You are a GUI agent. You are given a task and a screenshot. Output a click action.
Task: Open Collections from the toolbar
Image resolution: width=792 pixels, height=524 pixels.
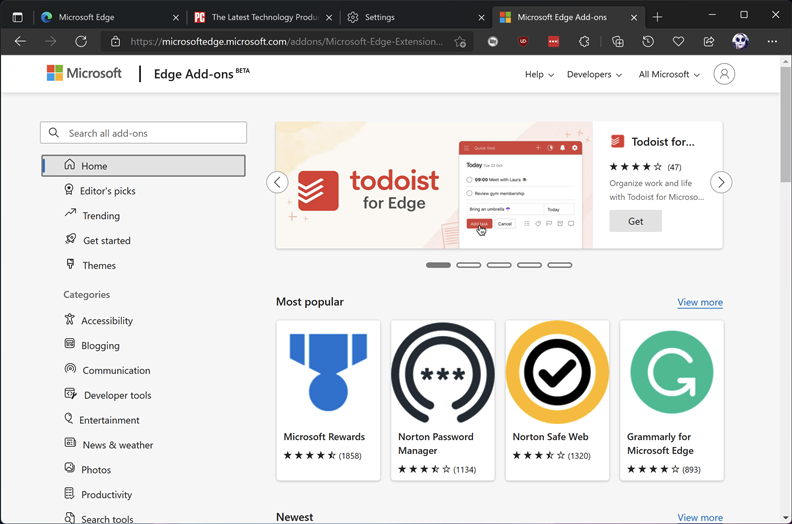617,41
